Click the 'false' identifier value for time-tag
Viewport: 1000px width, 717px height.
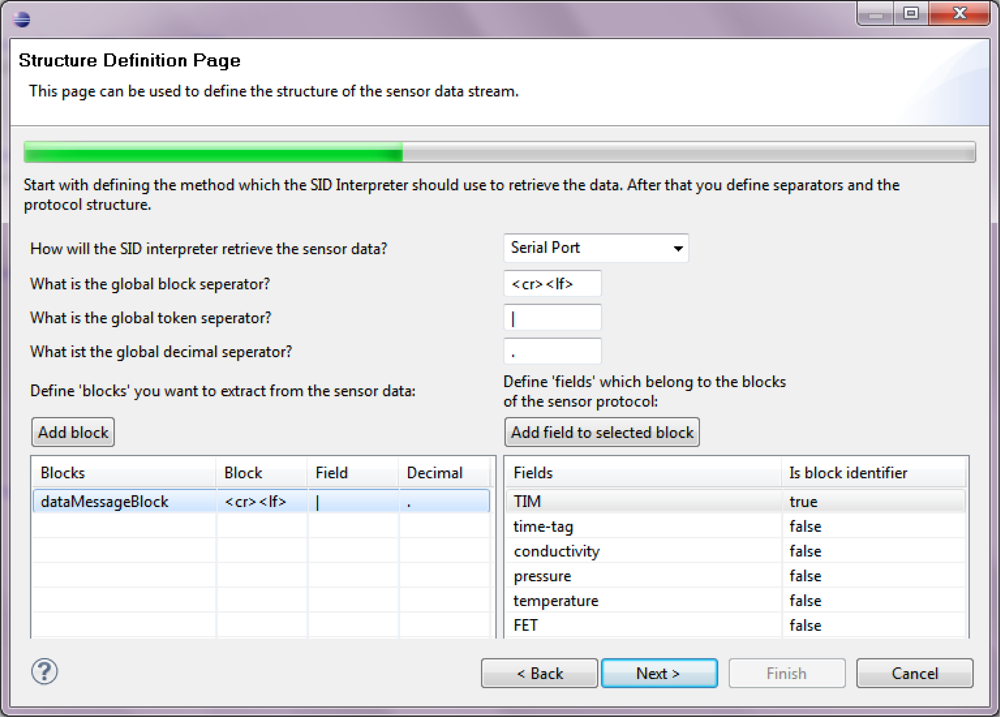[x=805, y=526]
